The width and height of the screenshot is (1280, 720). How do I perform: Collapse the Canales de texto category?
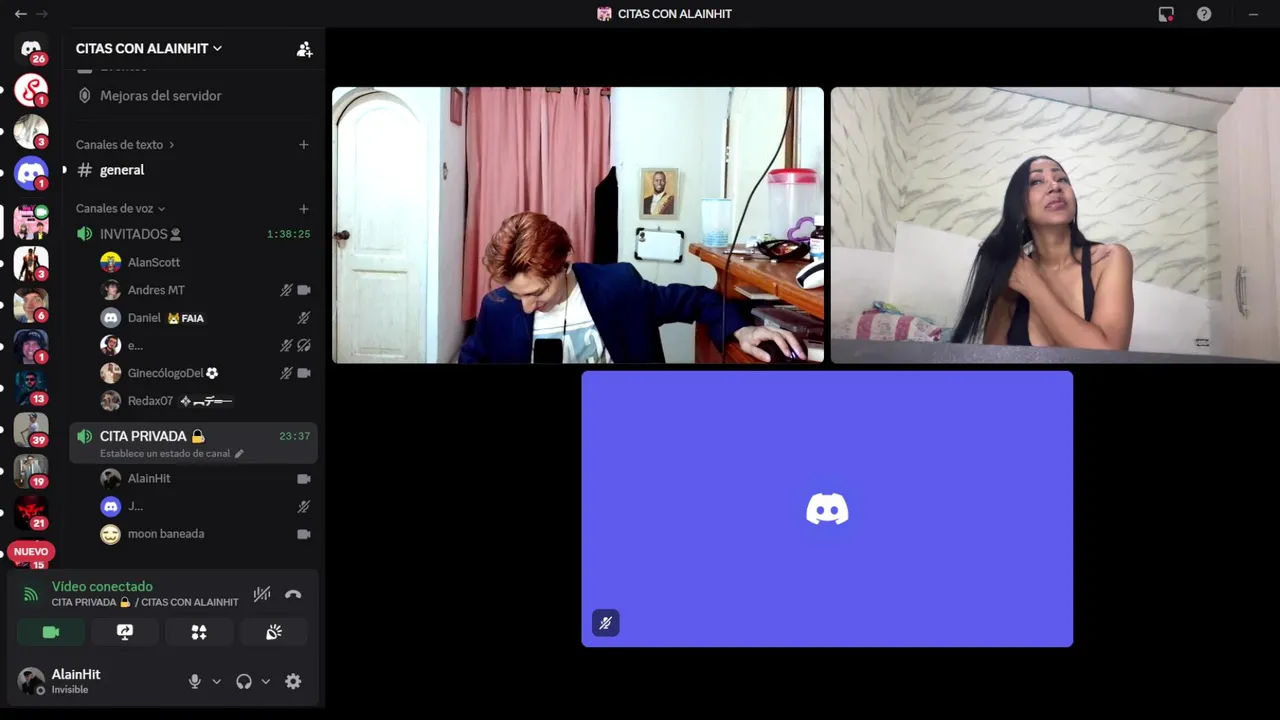point(125,145)
